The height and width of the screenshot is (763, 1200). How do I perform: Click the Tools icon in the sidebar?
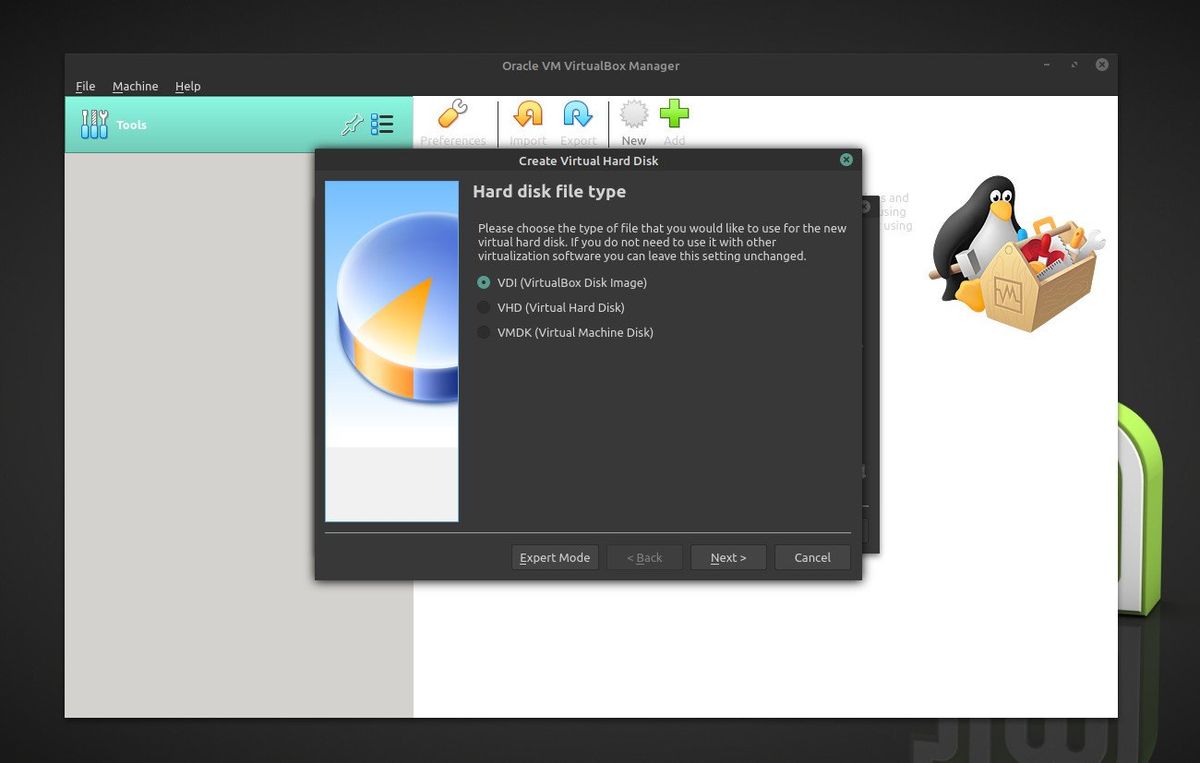95,123
